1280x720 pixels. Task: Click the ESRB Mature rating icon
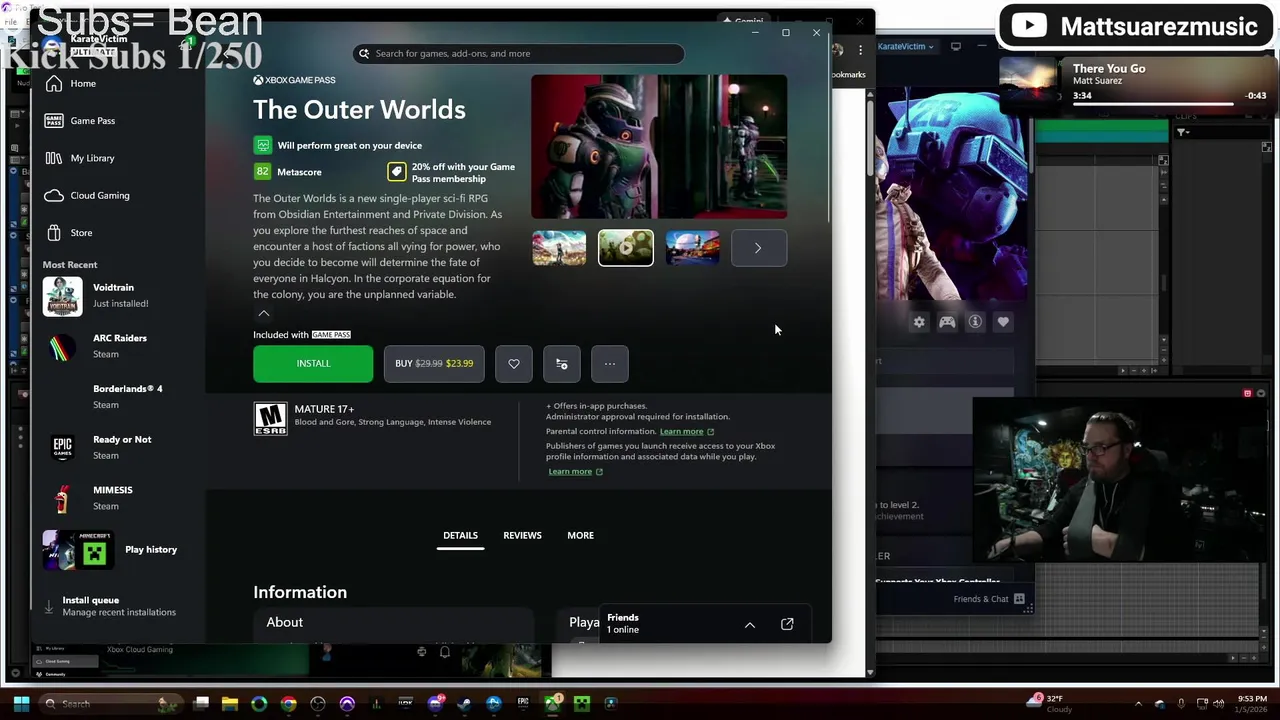[x=270, y=418]
